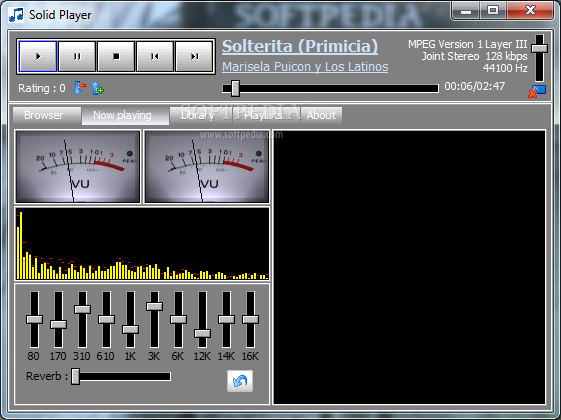The image size is (561, 420).
Task: Click the 6K equalizer slider handle
Action: (178, 319)
